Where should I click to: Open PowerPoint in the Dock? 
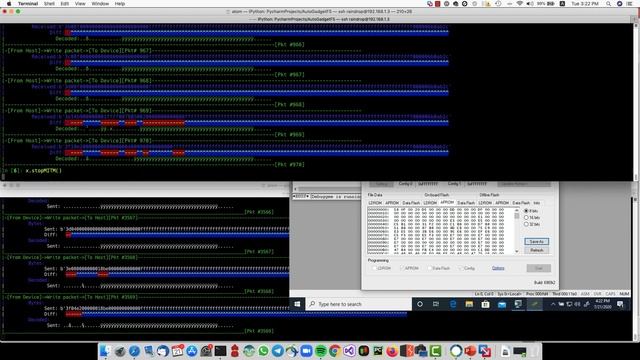coord(470,351)
